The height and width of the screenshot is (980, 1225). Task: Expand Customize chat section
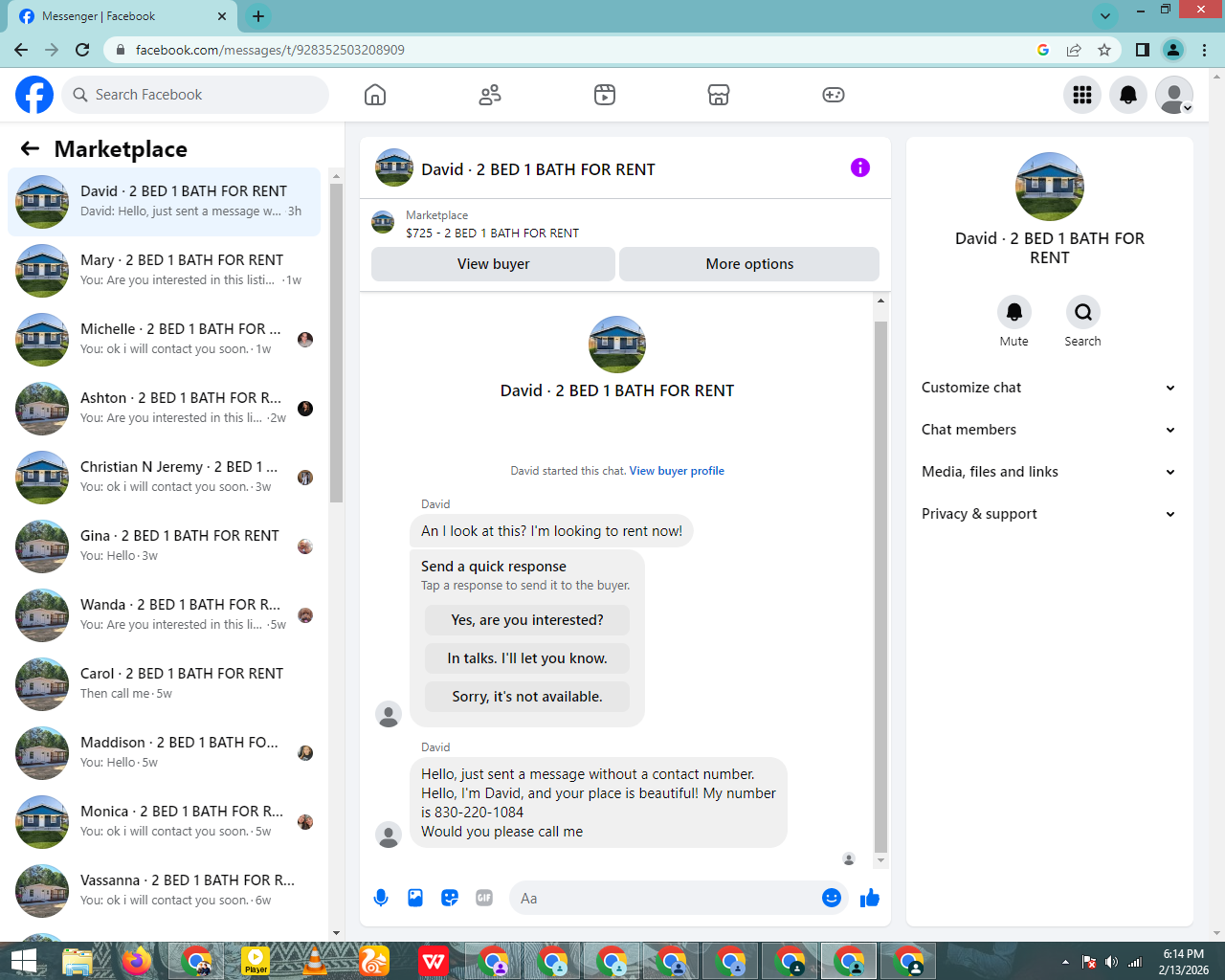click(1050, 388)
